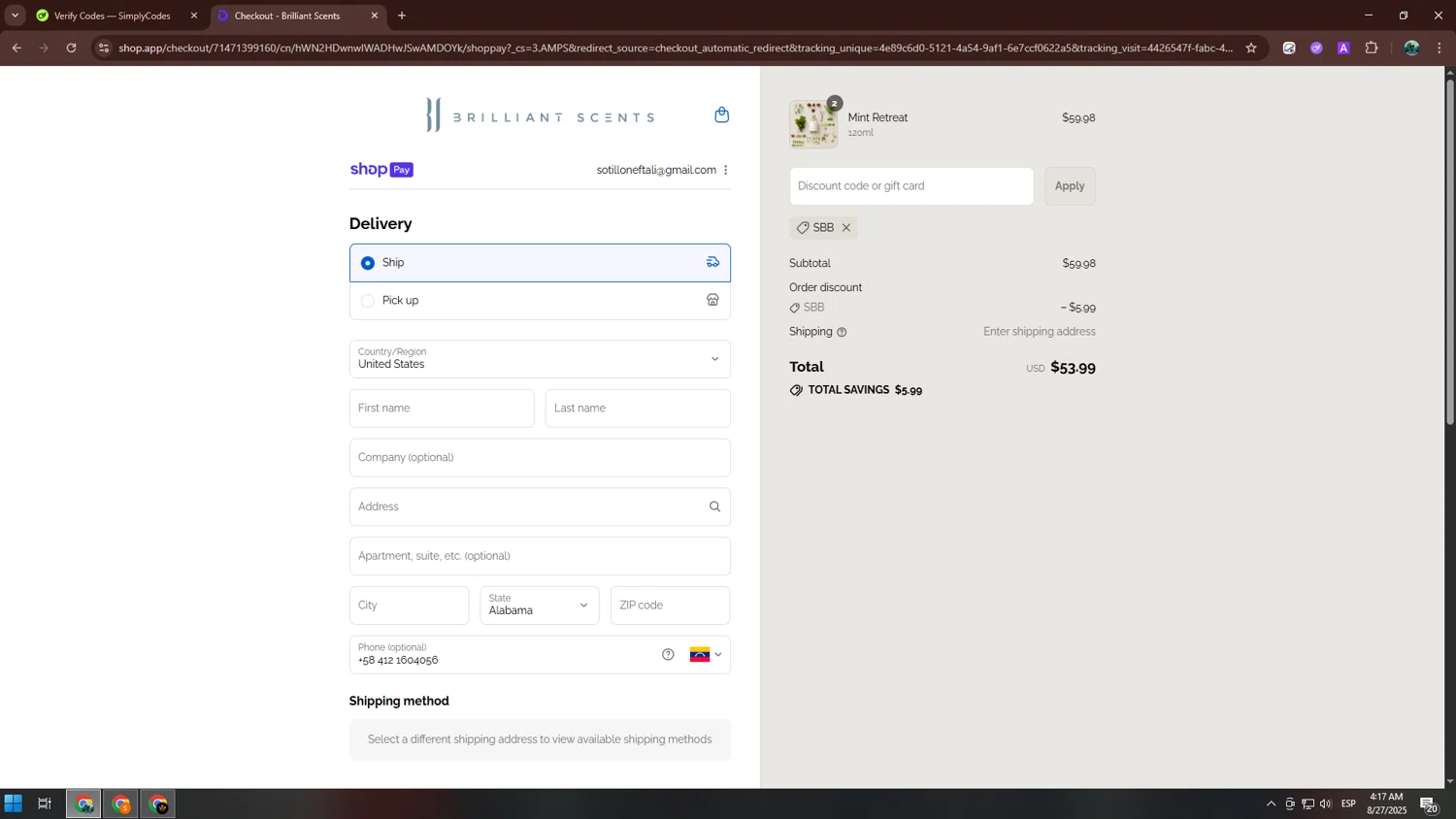Click the Shop Pay logo
The height and width of the screenshot is (819, 1456).
(381, 170)
